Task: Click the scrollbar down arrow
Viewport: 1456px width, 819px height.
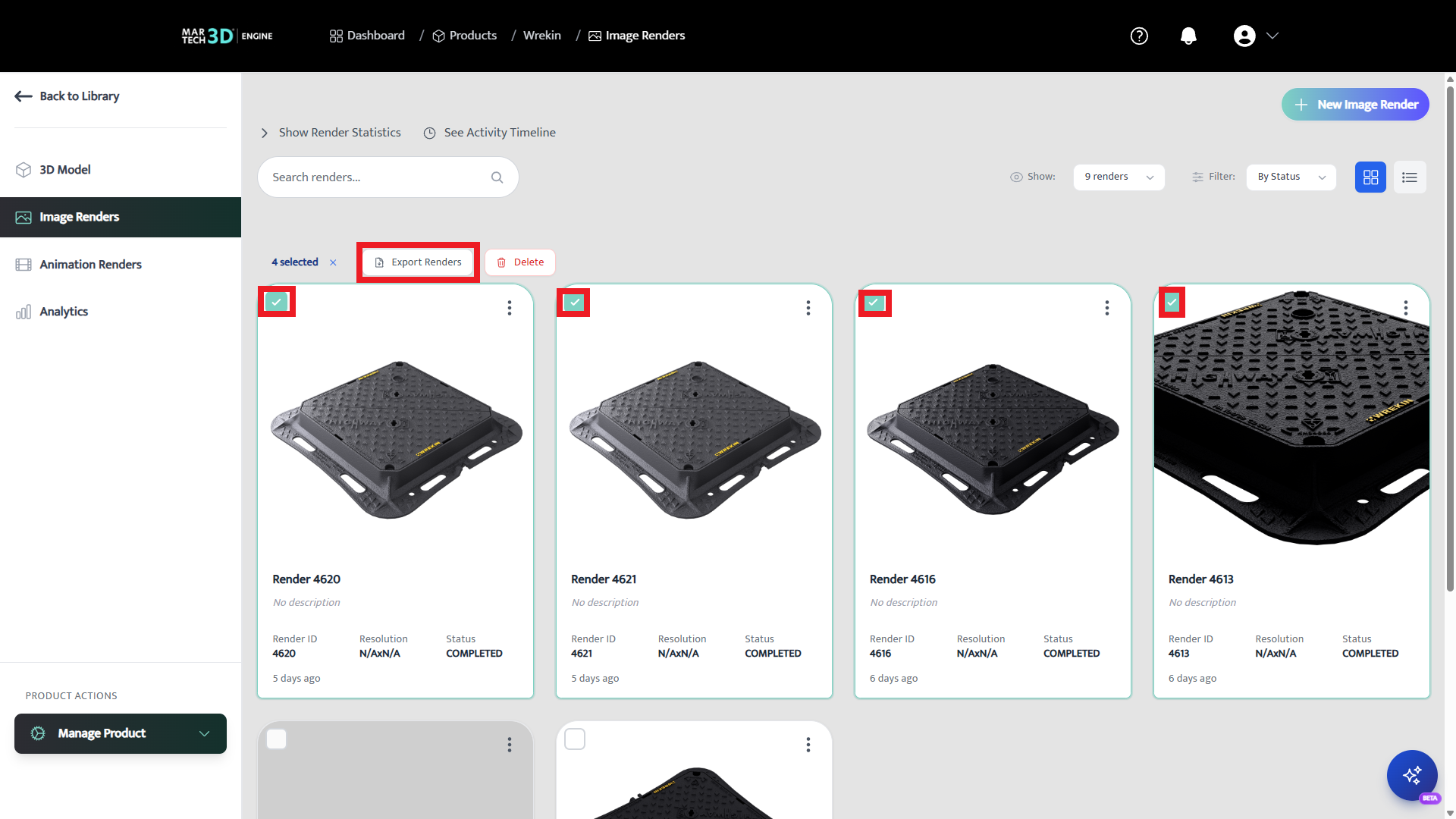Action: [x=1450, y=814]
